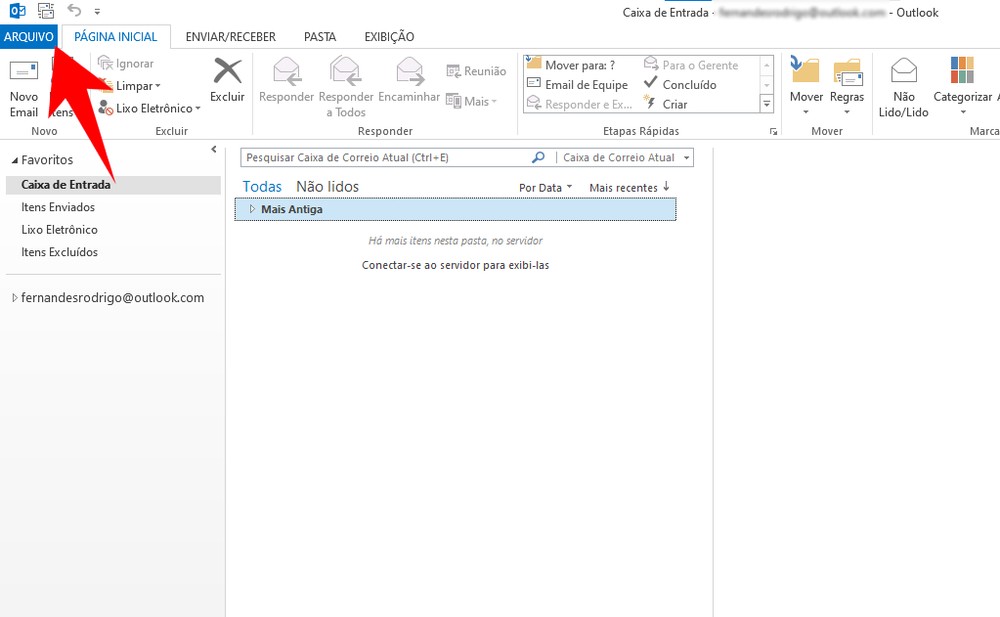
Task: Select Mover para: ? quick step
Action: click(571, 64)
